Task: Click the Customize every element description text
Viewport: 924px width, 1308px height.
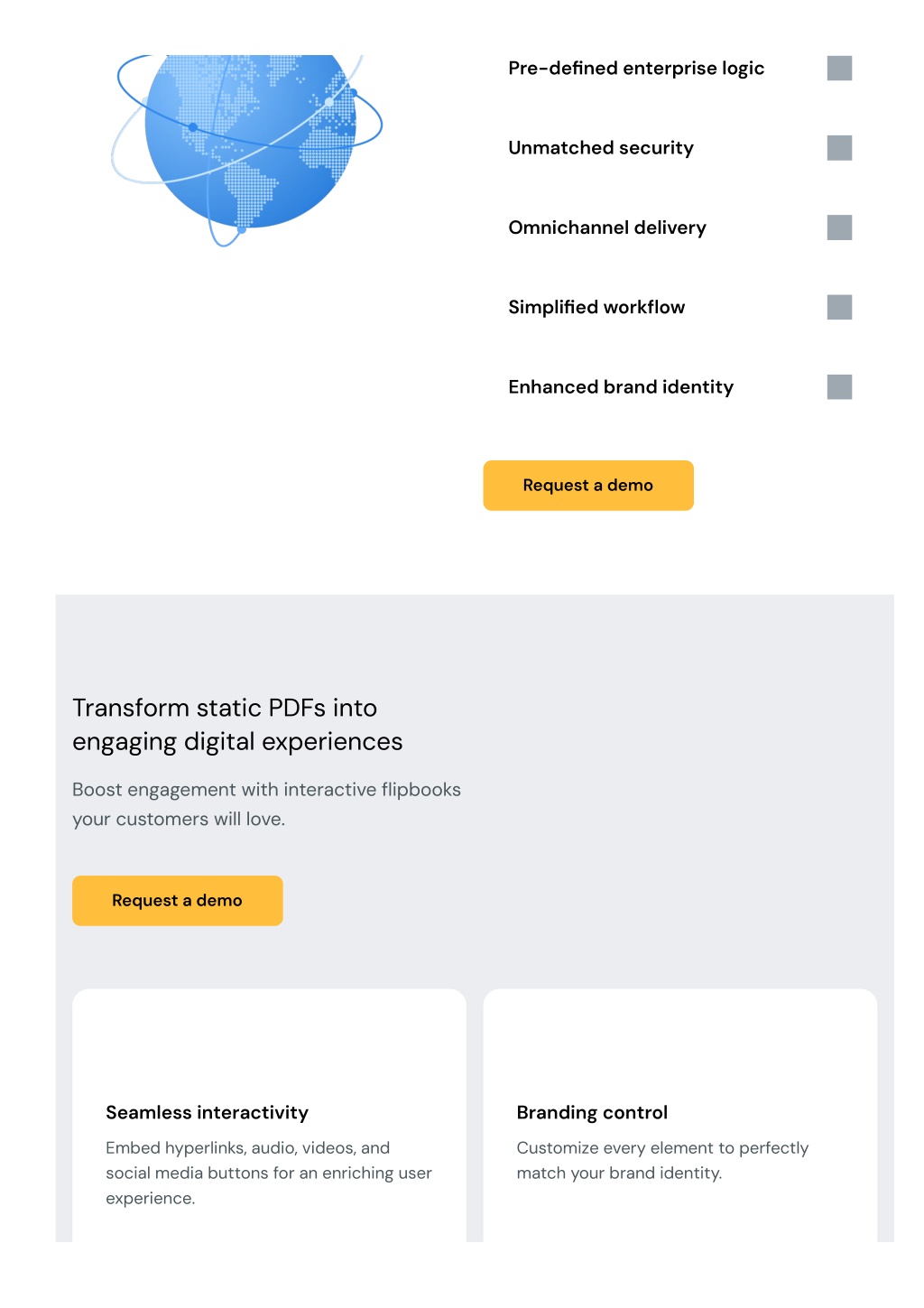Action: [662, 1161]
